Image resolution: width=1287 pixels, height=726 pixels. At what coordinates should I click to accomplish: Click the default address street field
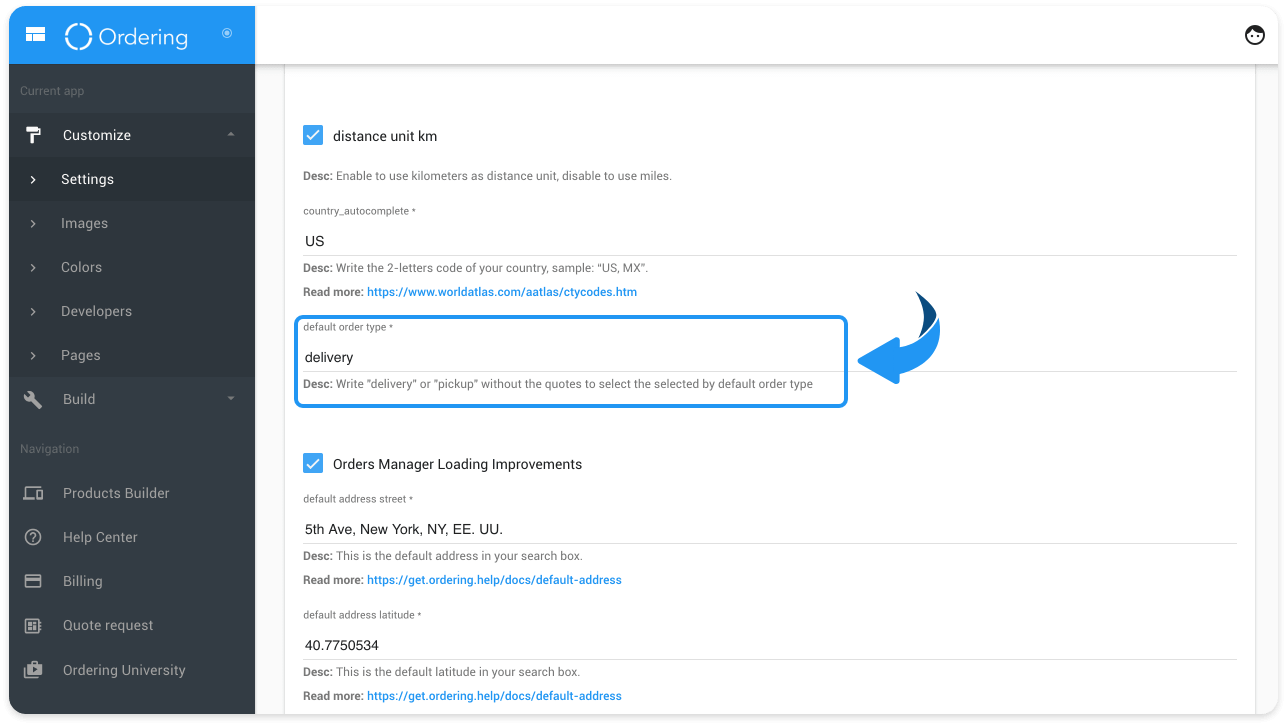pyautogui.click(x=770, y=529)
